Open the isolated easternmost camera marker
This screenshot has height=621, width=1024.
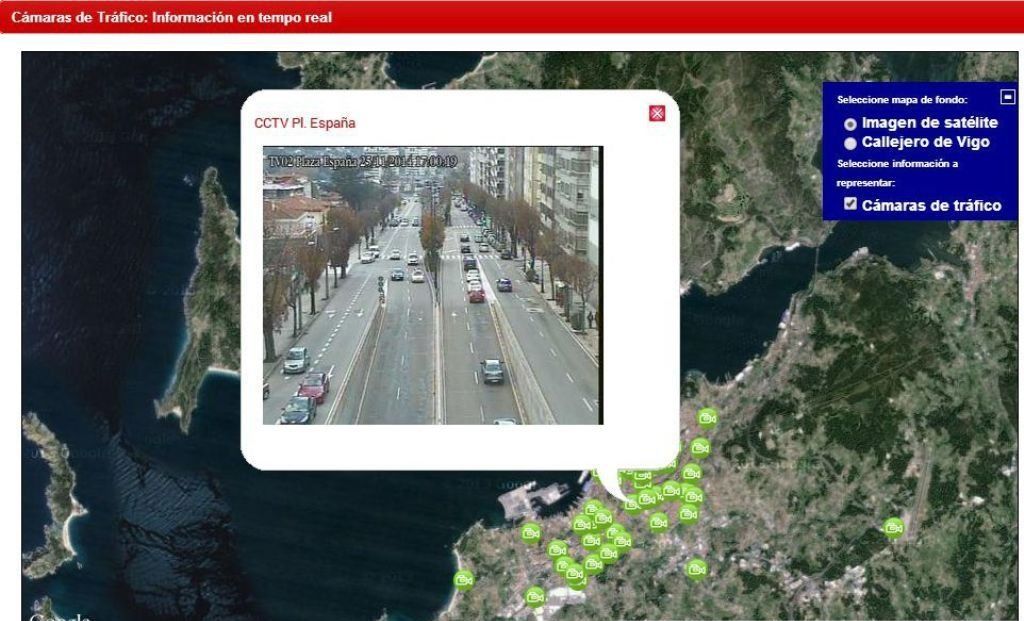(893, 527)
